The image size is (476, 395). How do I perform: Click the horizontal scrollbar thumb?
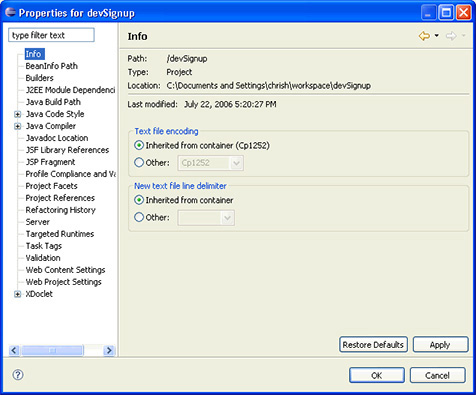(52, 350)
